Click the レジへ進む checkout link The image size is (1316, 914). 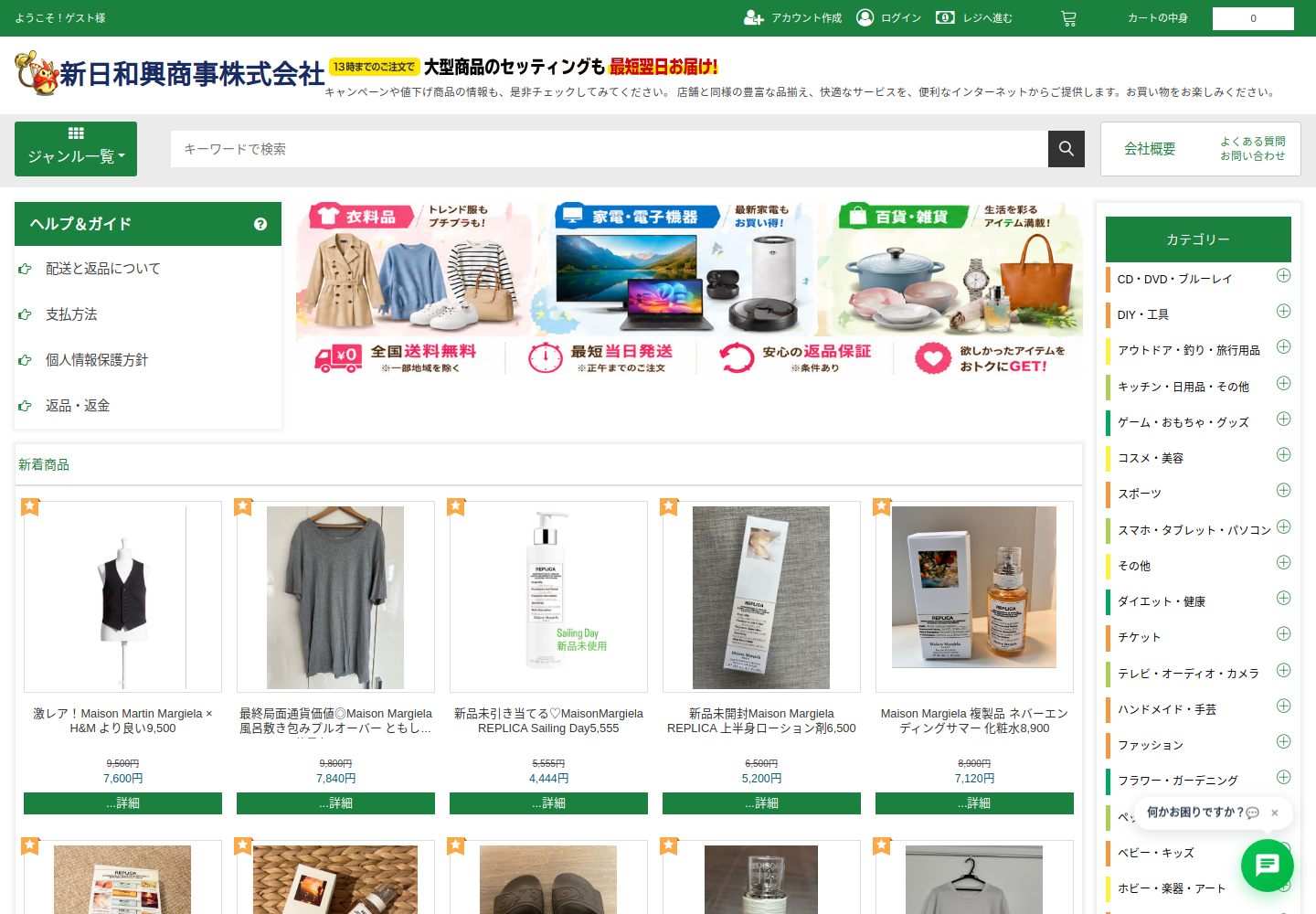[987, 18]
